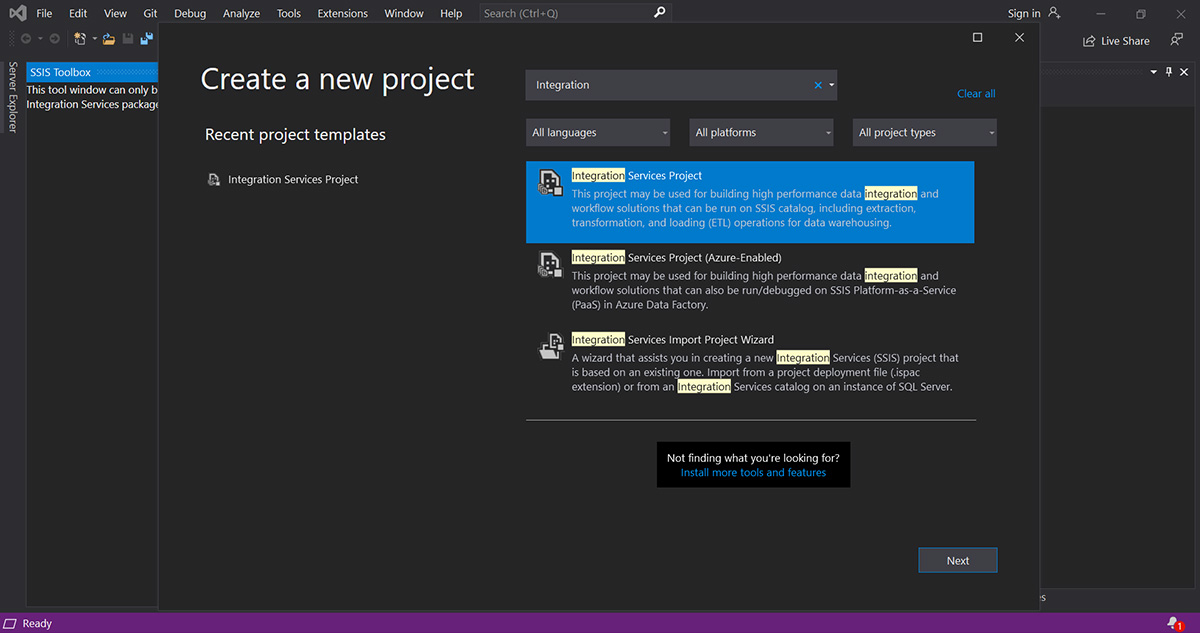Click Install more tools and features link
The width and height of the screenshot is (1200, 633).
(x=753, y=472)
